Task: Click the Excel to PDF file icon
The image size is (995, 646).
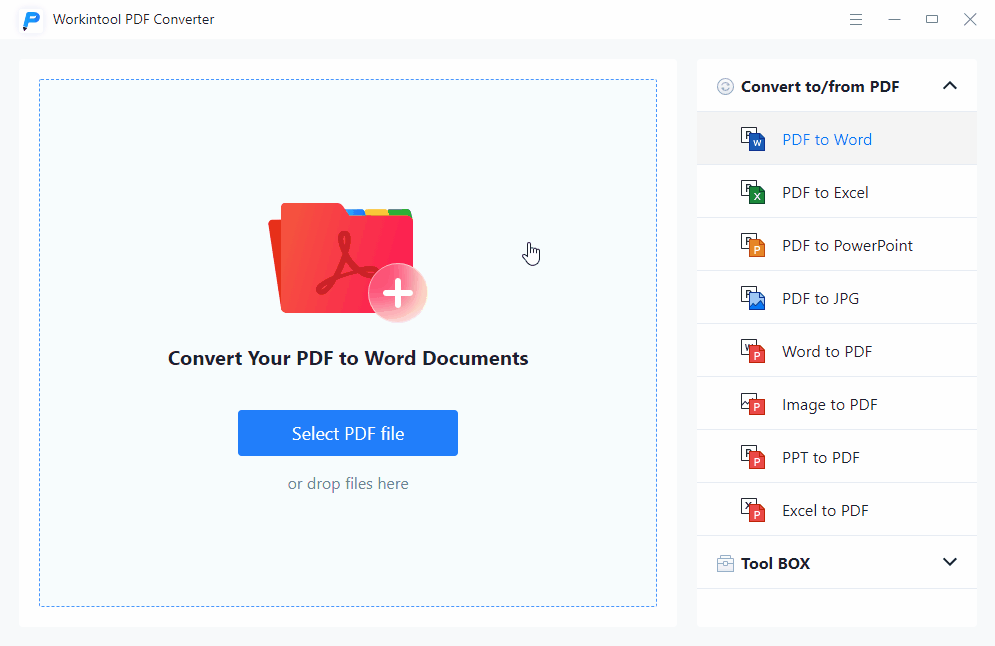Action: point(753,510)
